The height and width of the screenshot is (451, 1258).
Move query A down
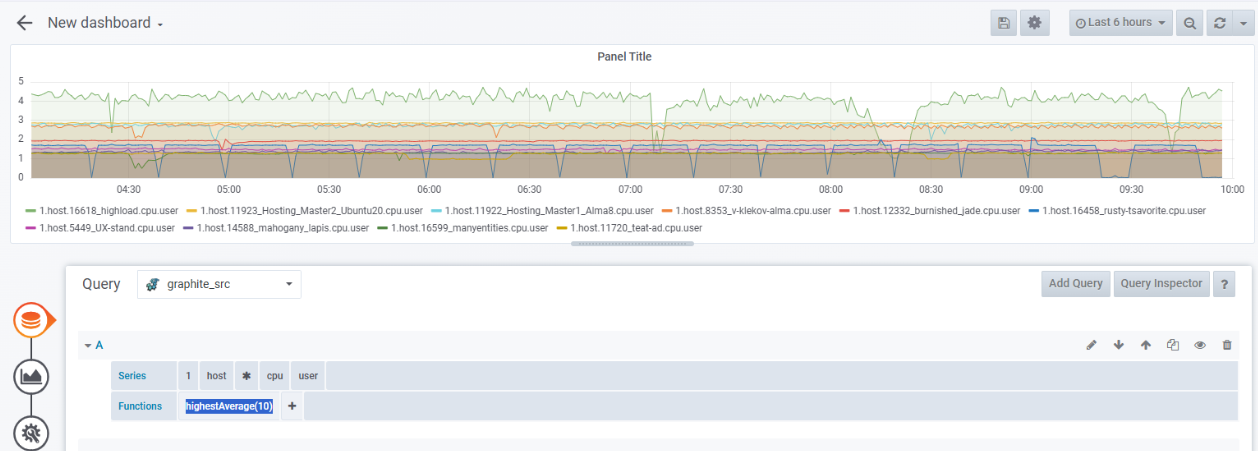click(x=1118, y=345)
